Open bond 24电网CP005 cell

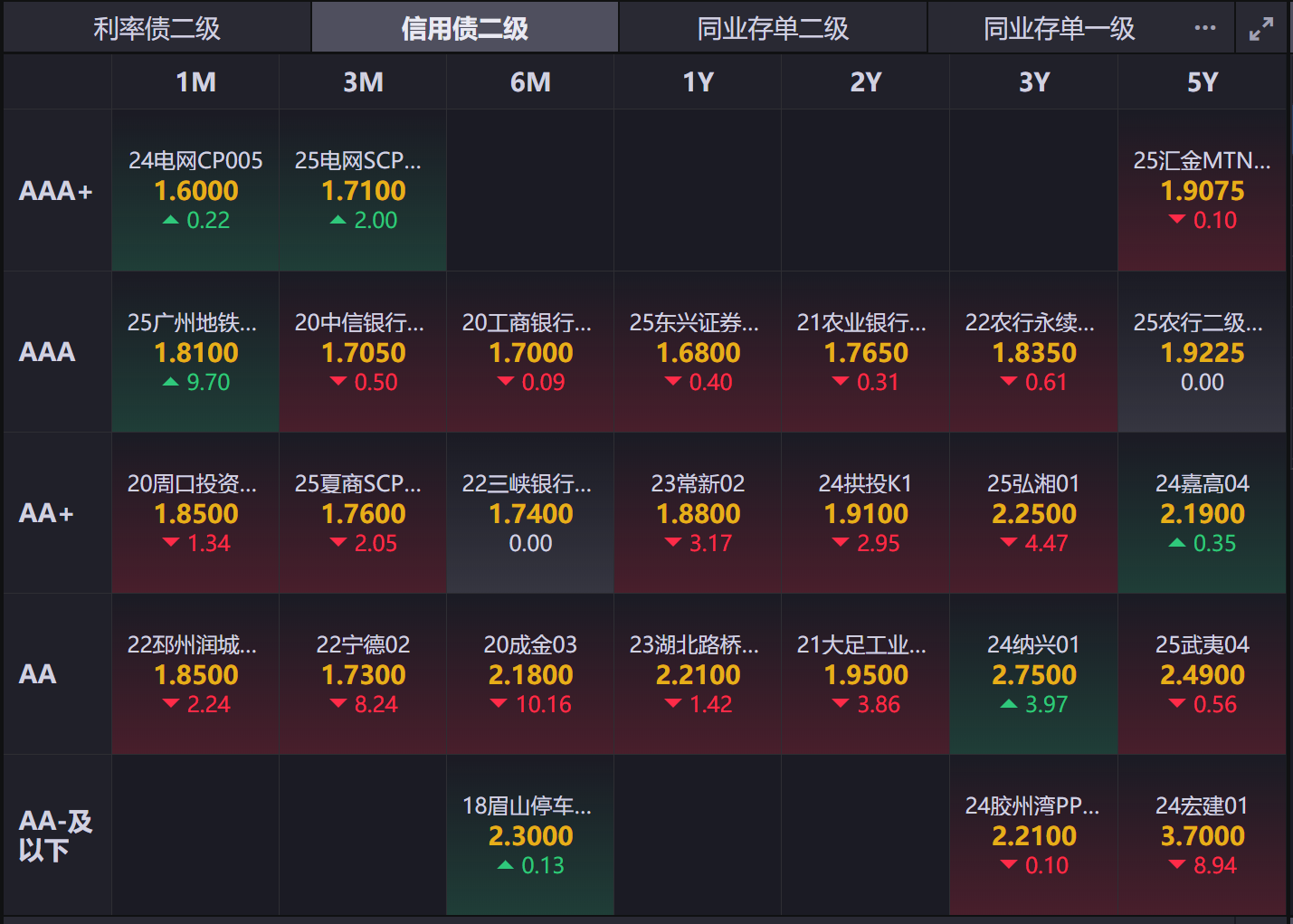coord(195,191)
